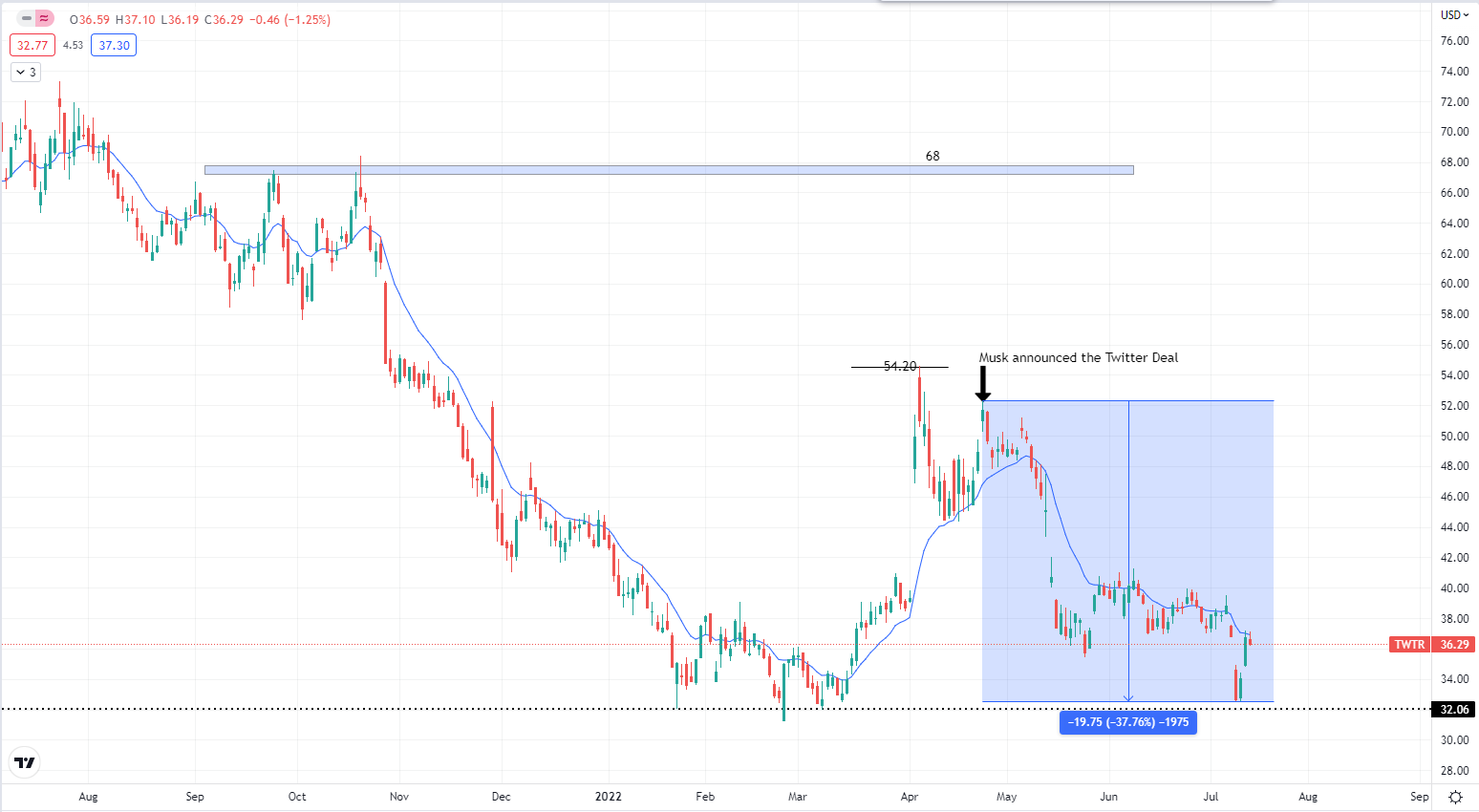
Task: Click the close price C36.29 in legend
Action: coord(225,19)
